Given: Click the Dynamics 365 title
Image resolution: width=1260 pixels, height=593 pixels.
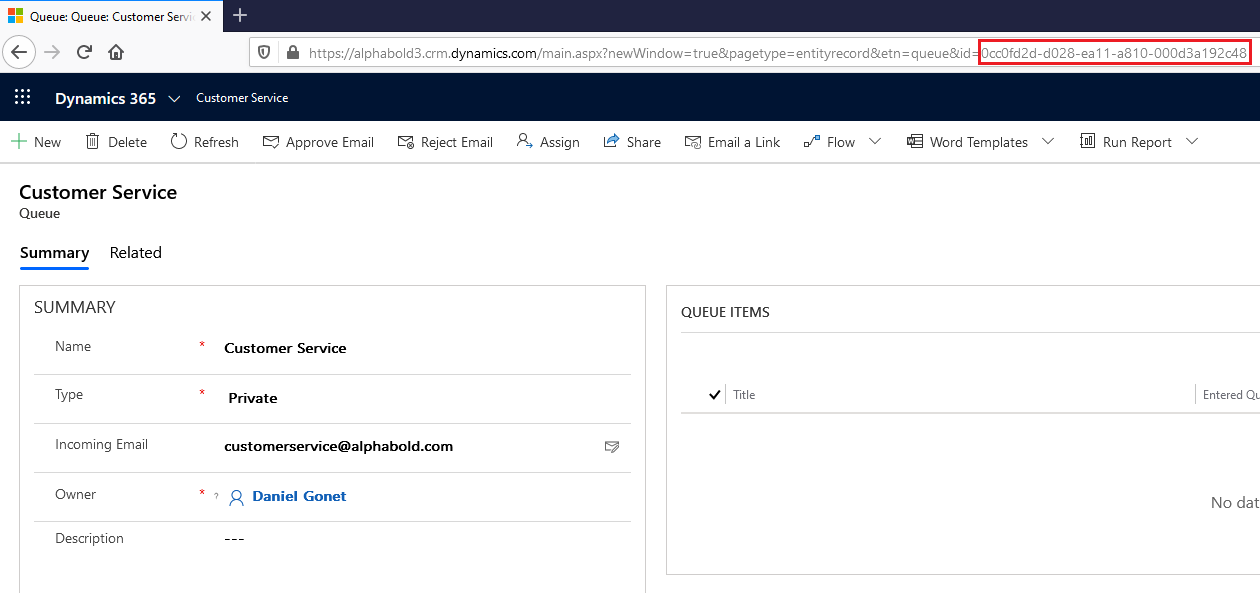Looking at the screenshot, I should (x=106, y=98).
